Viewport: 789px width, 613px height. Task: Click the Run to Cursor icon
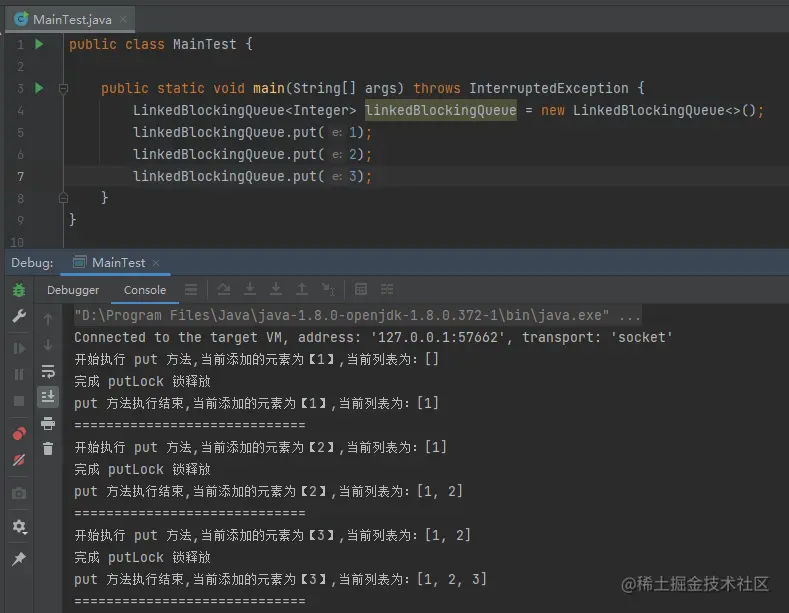click(x=328, y=289)
